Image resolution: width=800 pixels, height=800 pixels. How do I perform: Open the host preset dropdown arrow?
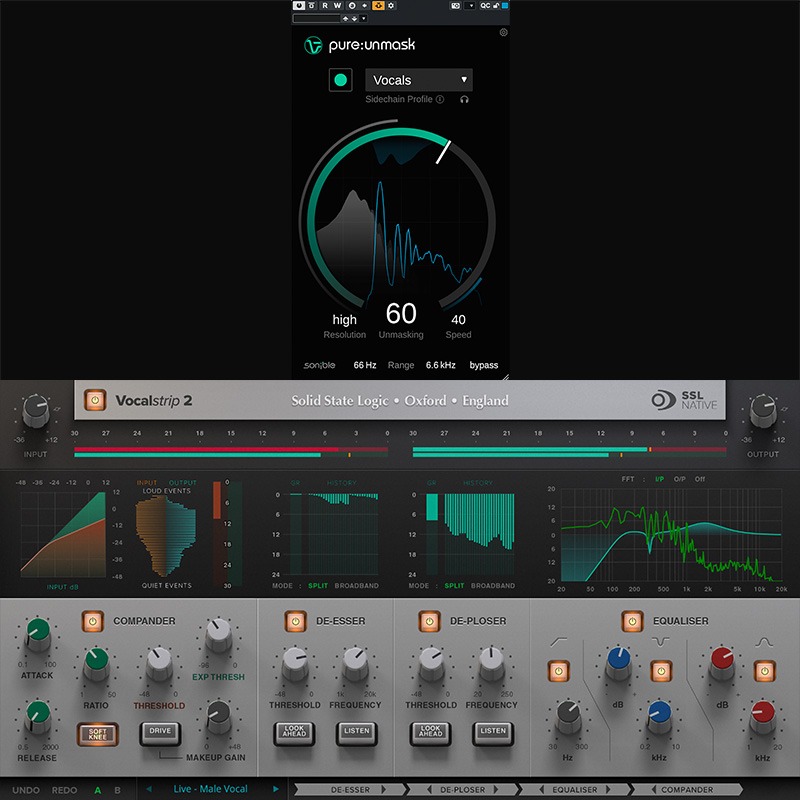pos(363,18)
